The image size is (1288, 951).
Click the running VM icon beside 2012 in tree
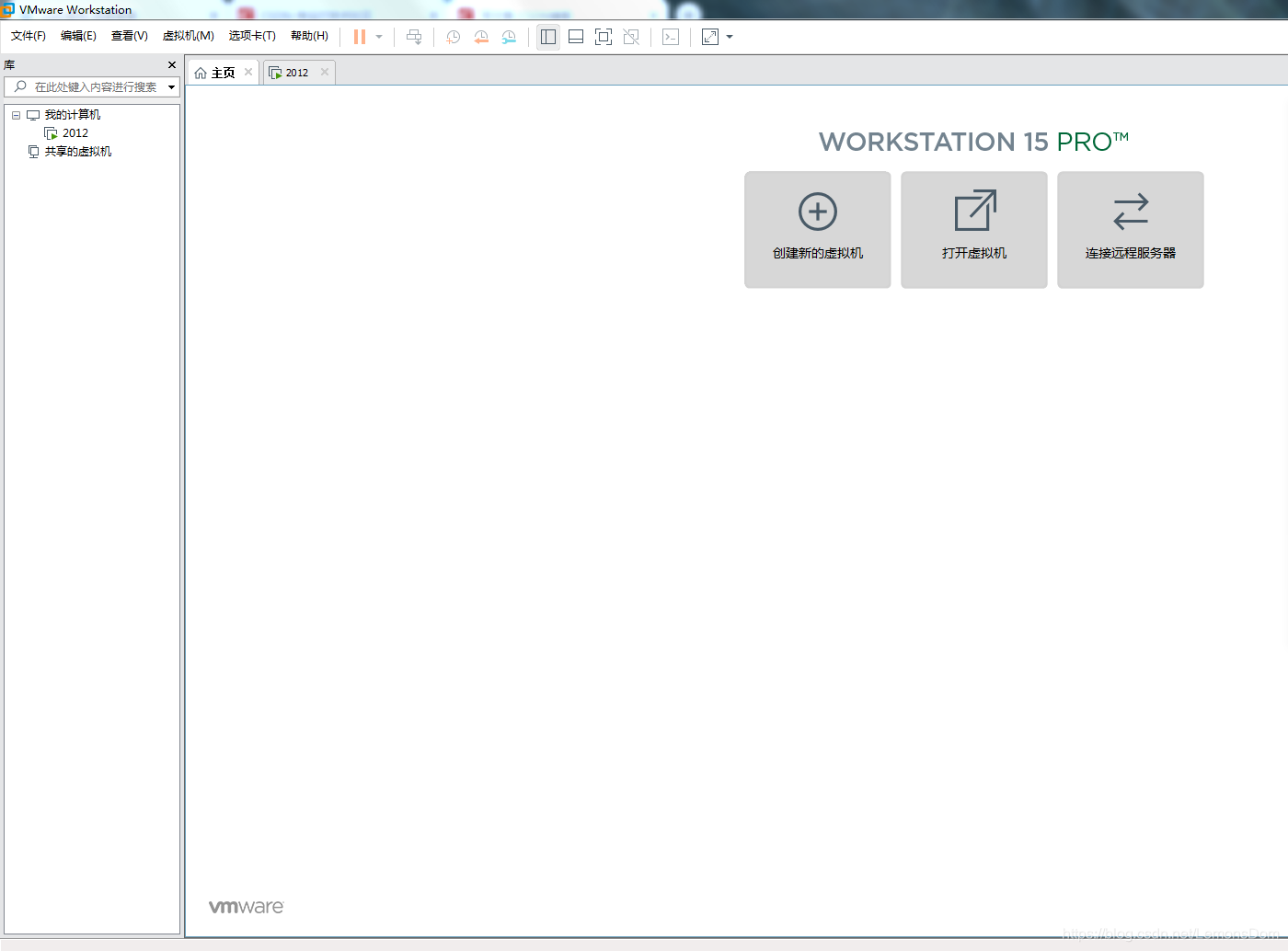click(51, 133)
